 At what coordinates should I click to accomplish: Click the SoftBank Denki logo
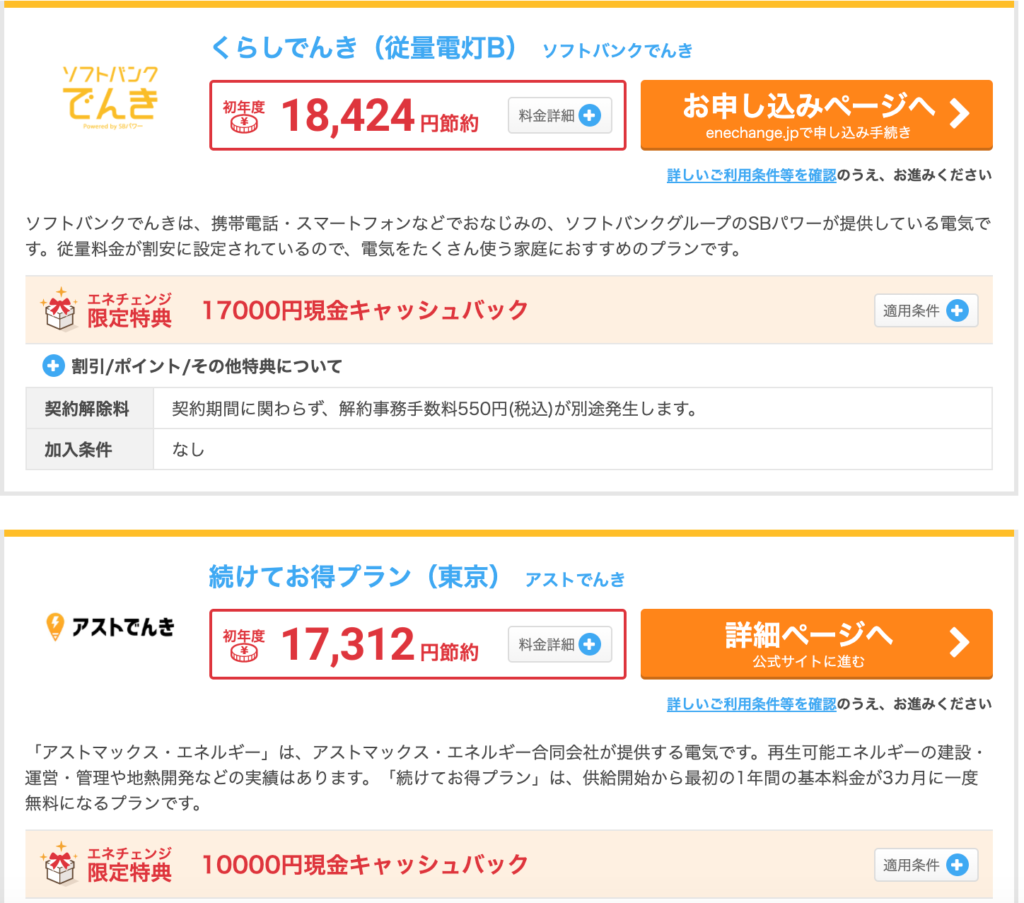point(110,97)
